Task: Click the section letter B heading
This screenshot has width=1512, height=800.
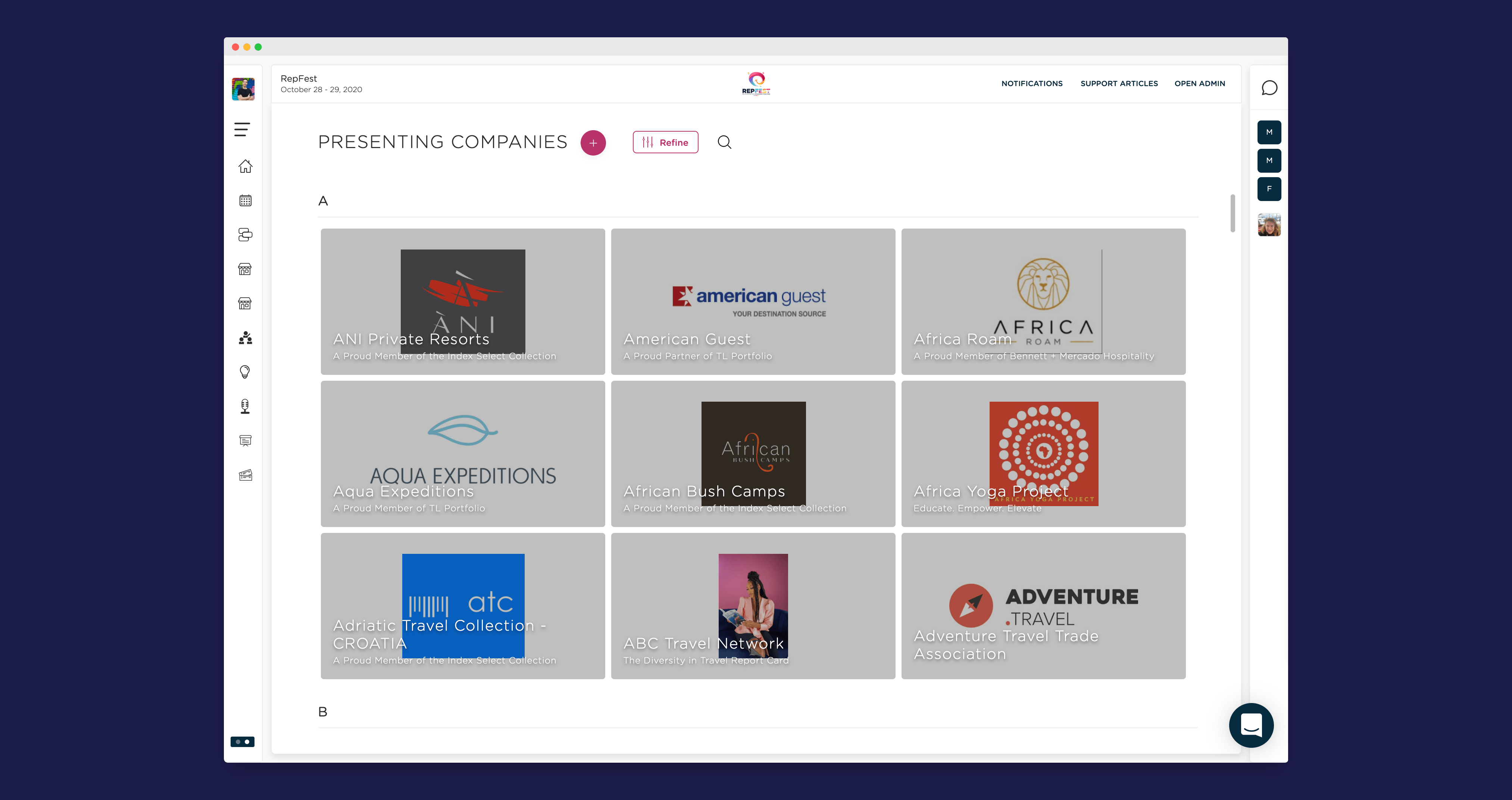Action: [x=322, y=712]
